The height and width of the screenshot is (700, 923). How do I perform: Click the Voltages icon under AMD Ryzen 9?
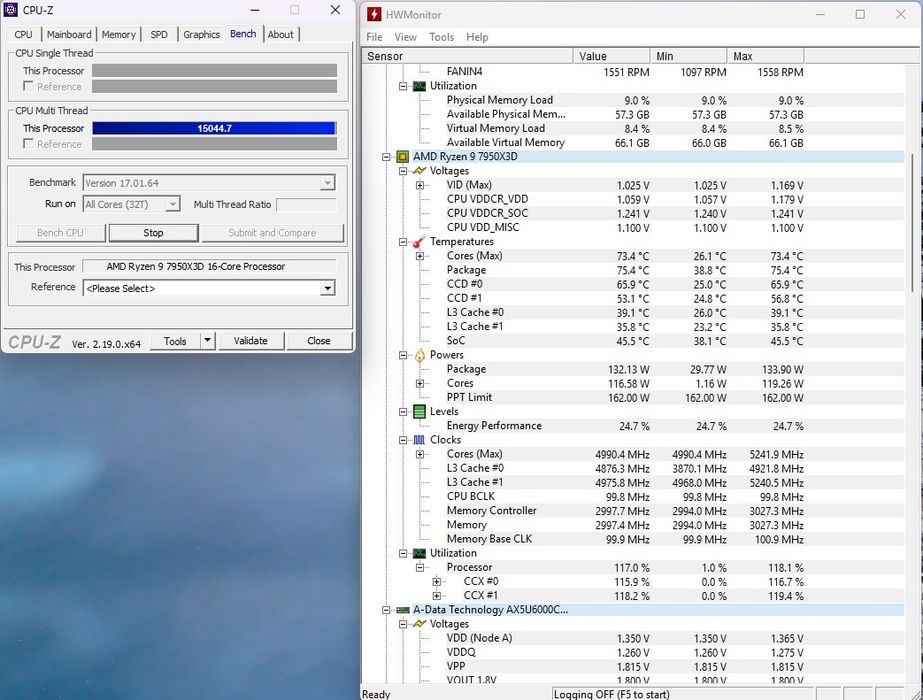tap(419, 171)
